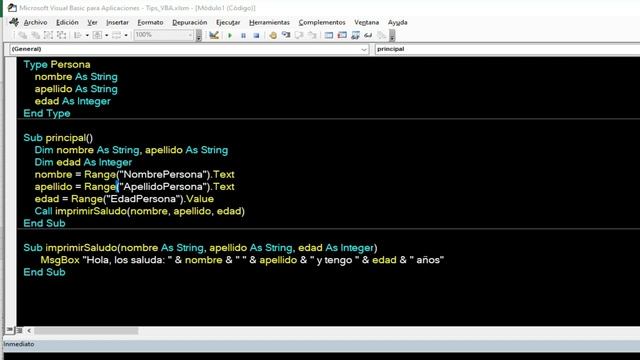
Task: Open the Ayuda menu
Action: pyautogui.click(x=398, y=22)
